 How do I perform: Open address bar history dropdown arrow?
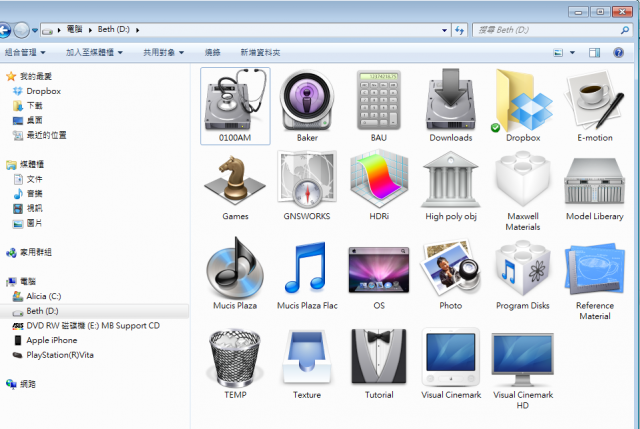click(x=444, y=30)
